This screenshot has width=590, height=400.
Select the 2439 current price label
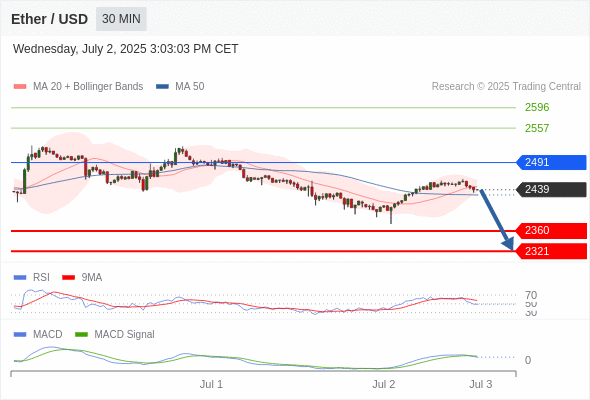click(551, 189)
